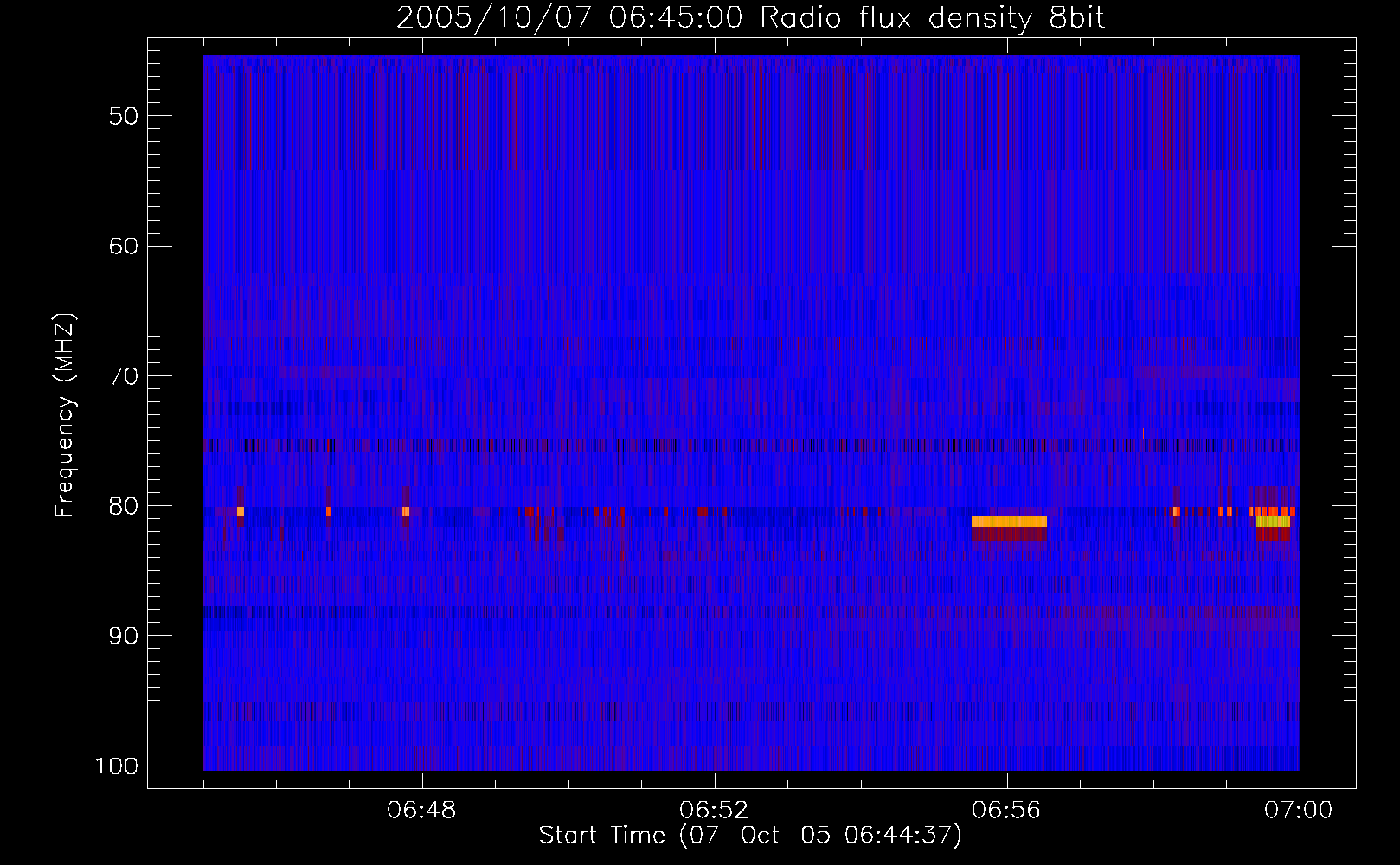Click the 100 frequency tick label
Image resolution: width=1400 pixels, height=865 pixels.
[117, 766]
